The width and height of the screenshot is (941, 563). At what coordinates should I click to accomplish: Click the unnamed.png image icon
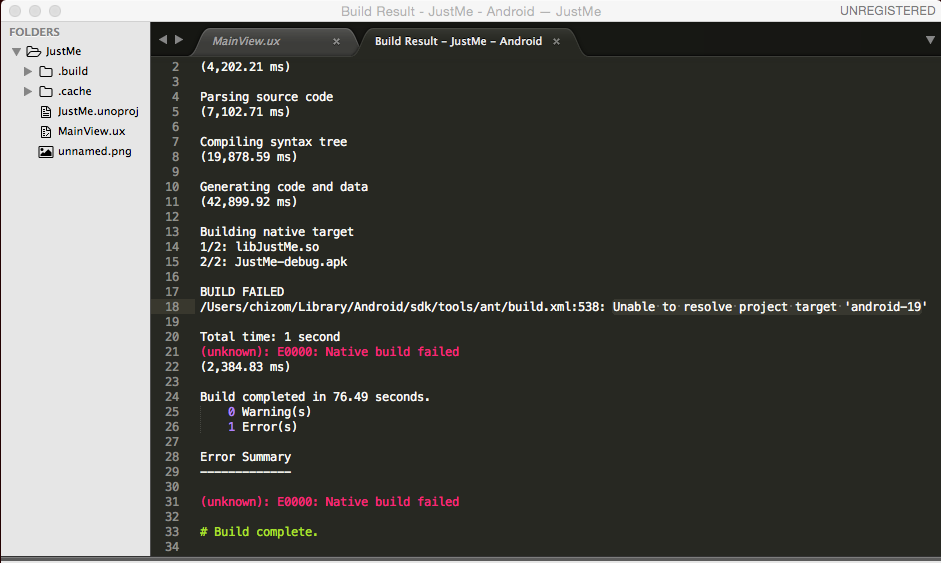click(46, 152)
